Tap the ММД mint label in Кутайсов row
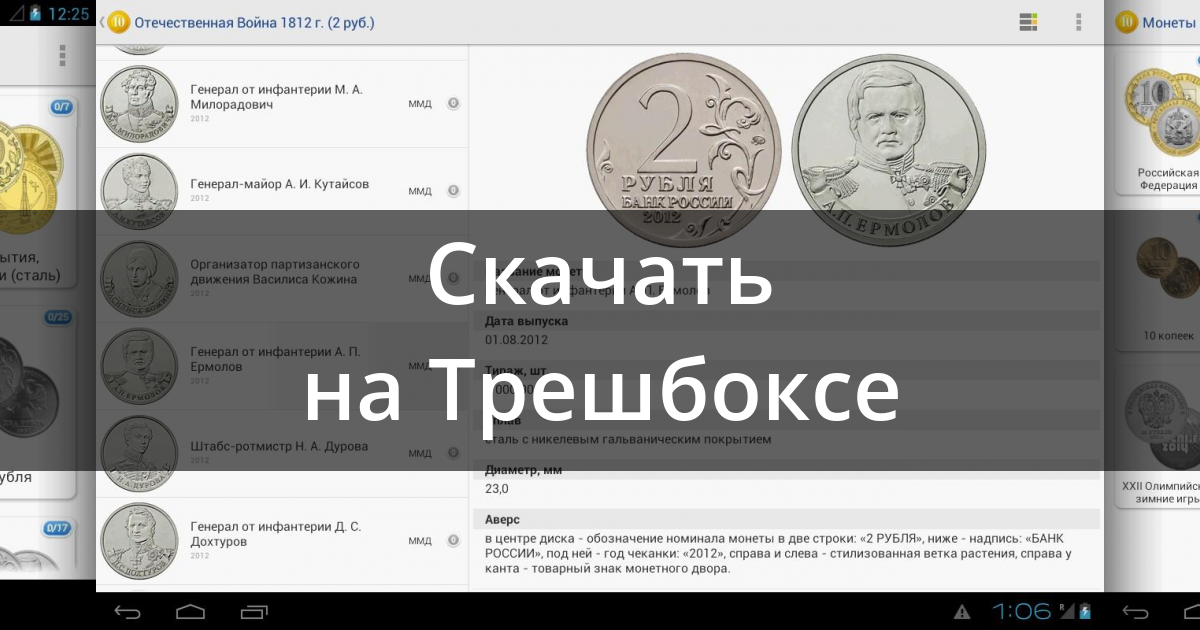 click(x=420, y=191)
